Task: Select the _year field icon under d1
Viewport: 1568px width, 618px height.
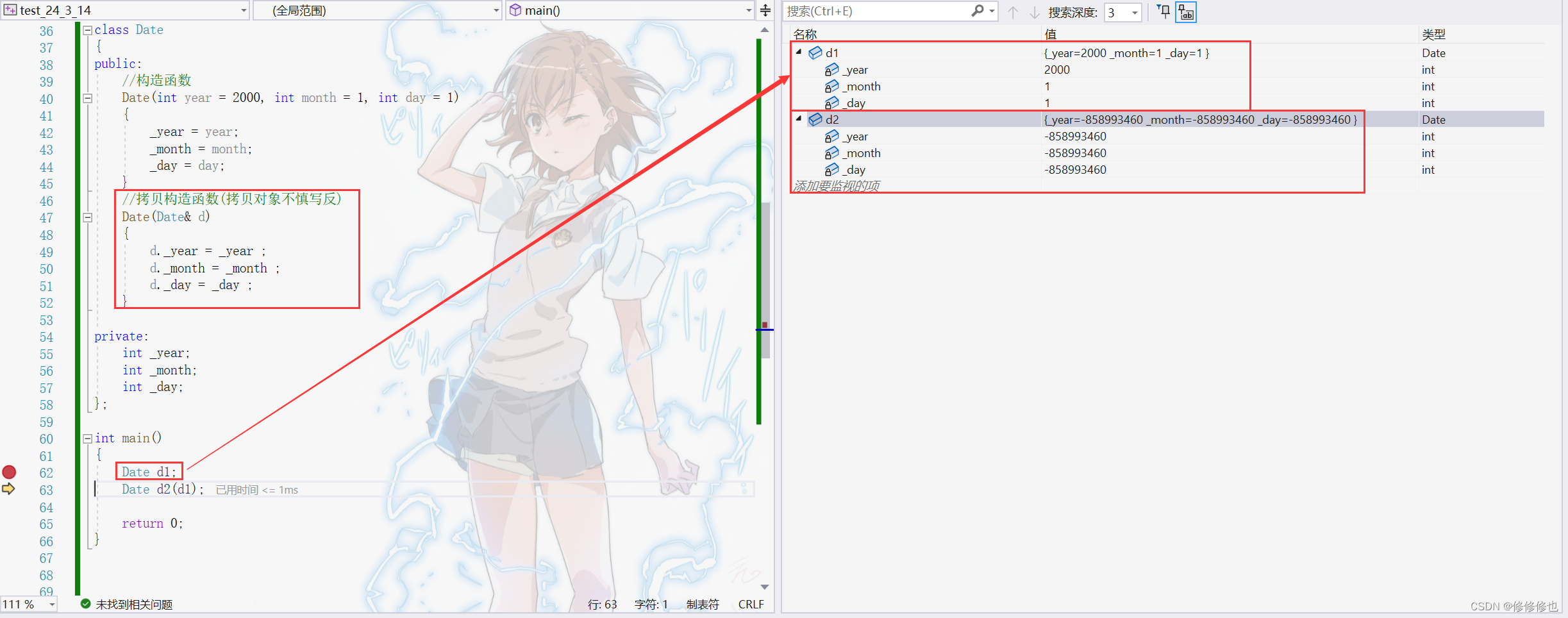Action: pyautogui.click(x=831, y=69)
